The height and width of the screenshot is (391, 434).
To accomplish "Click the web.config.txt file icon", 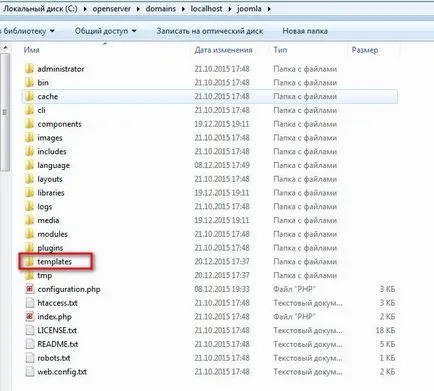I will pyautogui.click(x=30, y=372).
